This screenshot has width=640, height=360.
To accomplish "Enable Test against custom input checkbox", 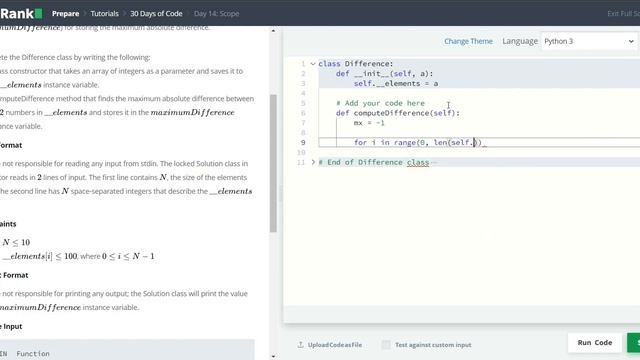I will click(386, 345).
